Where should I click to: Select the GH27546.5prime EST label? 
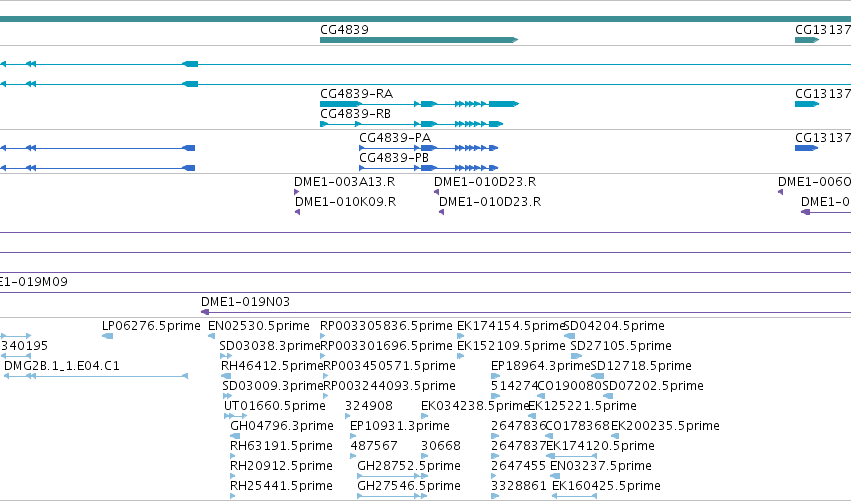tap(409, 487)
